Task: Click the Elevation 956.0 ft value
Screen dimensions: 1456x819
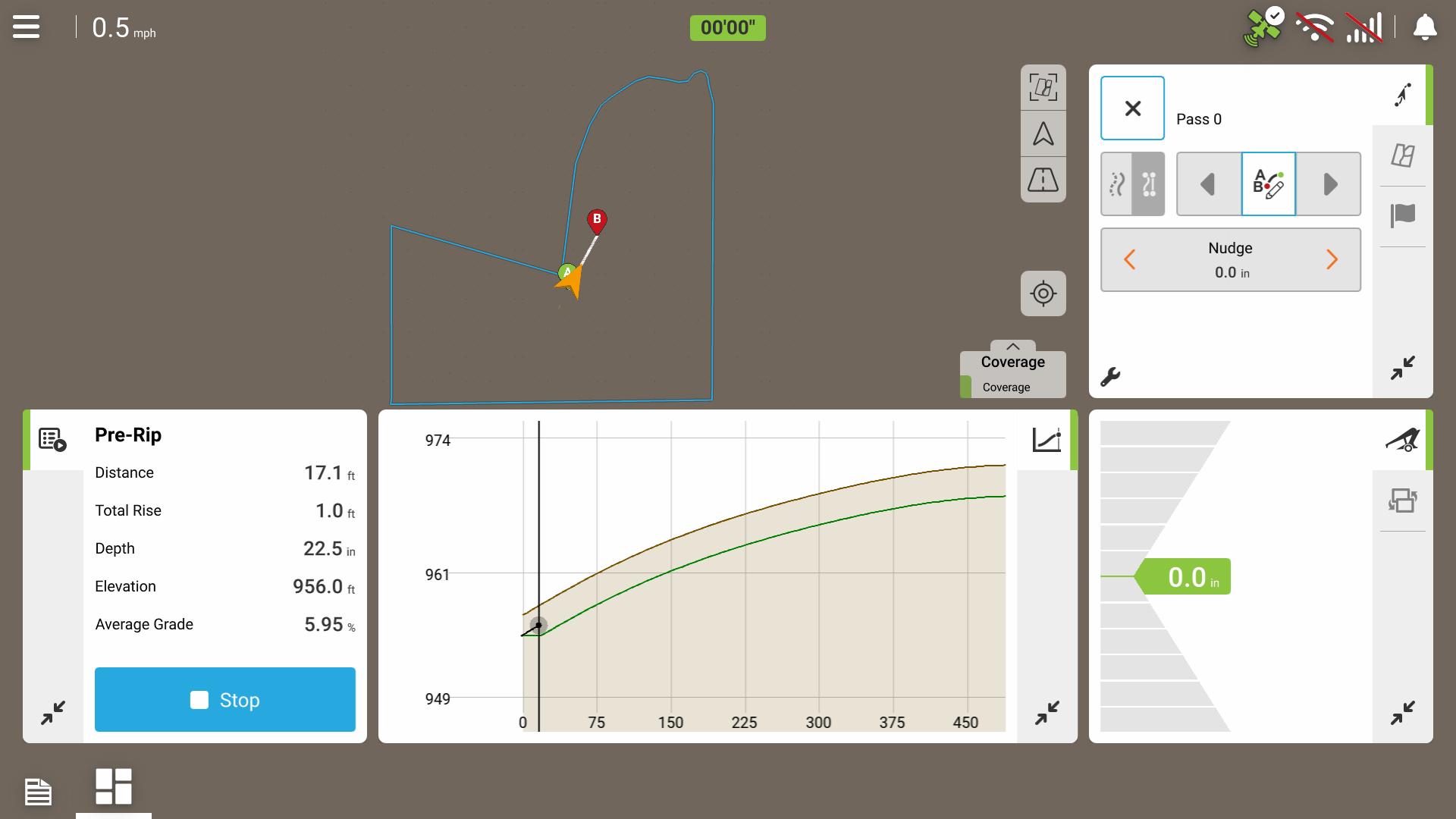Action: 324,587
